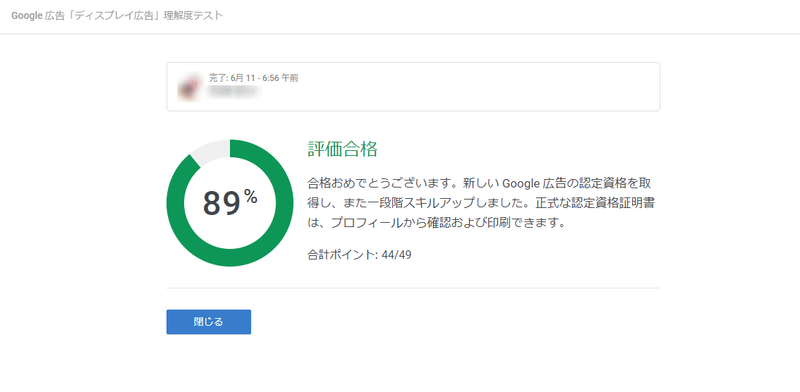Click the blurred profile avatar thumbnail
Image resolution: width=800 pixels, height=392 pixels.
click(x=190, y=87)
